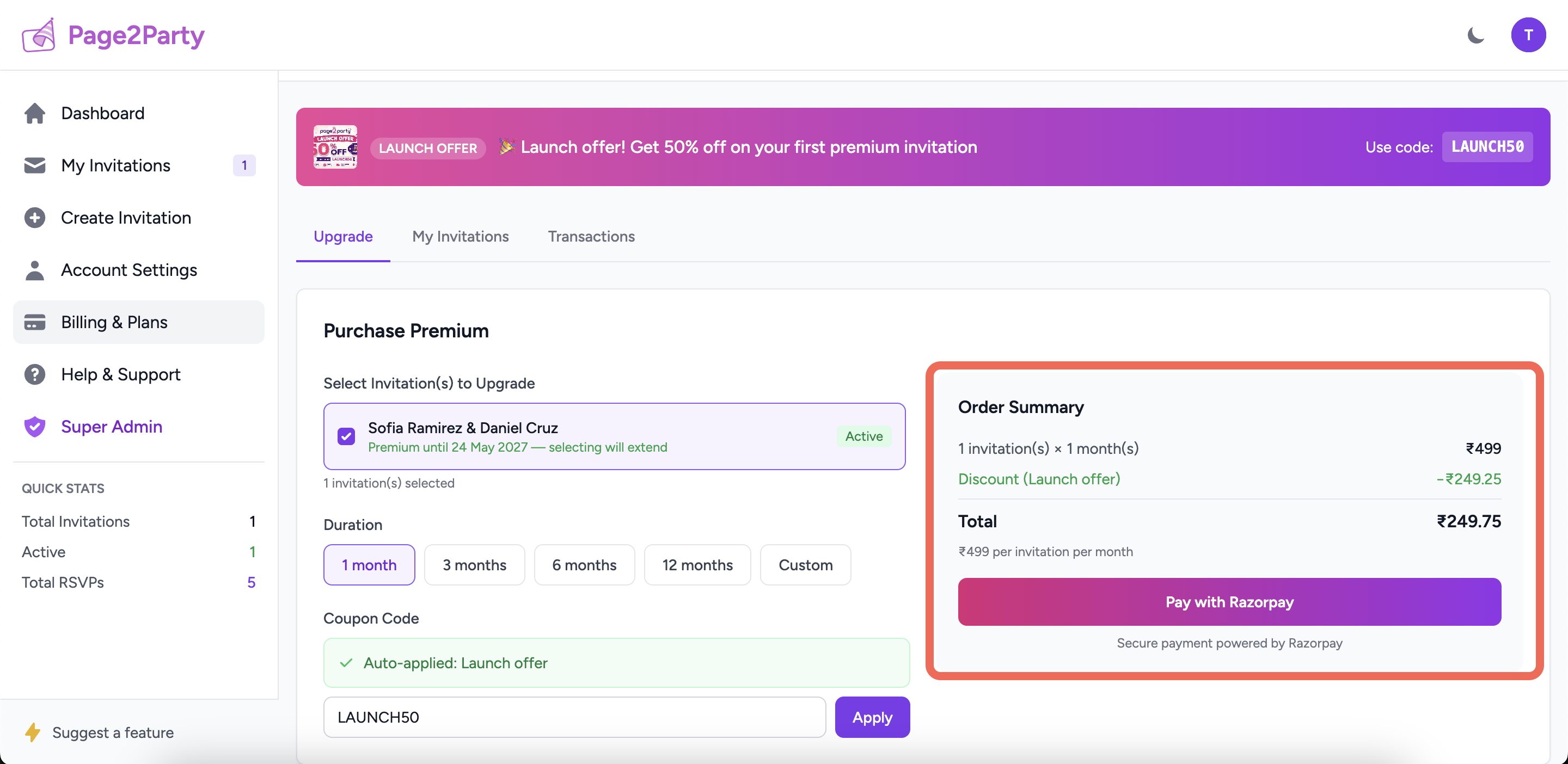The width and height of the screenshot is (1568, 764).
Task: Open My Invitations in the sidebar
Action: [x=139, y=165]
